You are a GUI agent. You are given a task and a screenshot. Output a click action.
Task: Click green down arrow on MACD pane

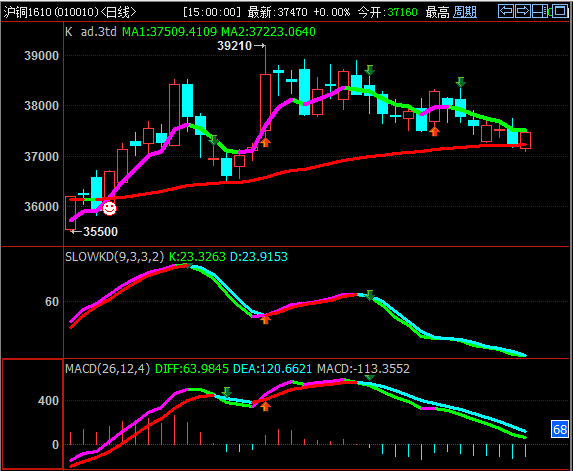227,392
